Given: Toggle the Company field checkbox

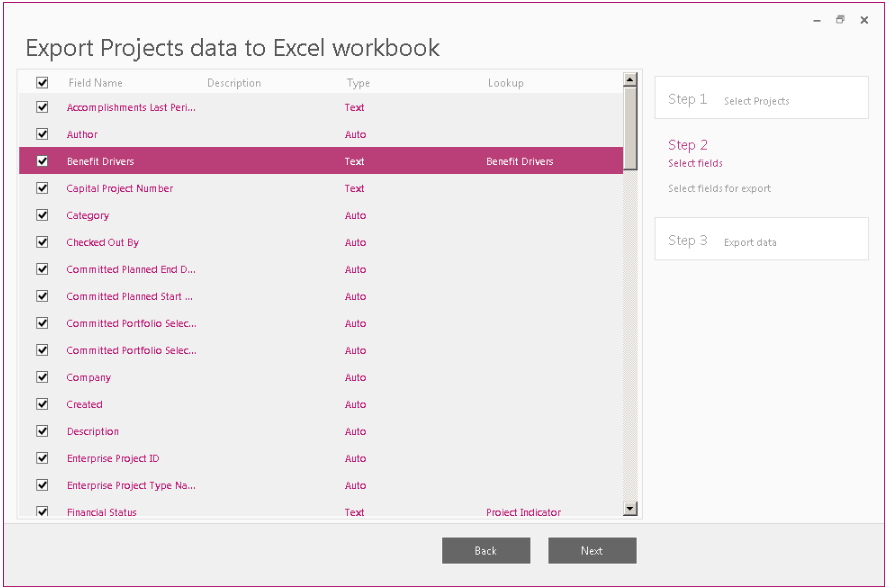Looking at the screenshot, I should click(42, 377).
